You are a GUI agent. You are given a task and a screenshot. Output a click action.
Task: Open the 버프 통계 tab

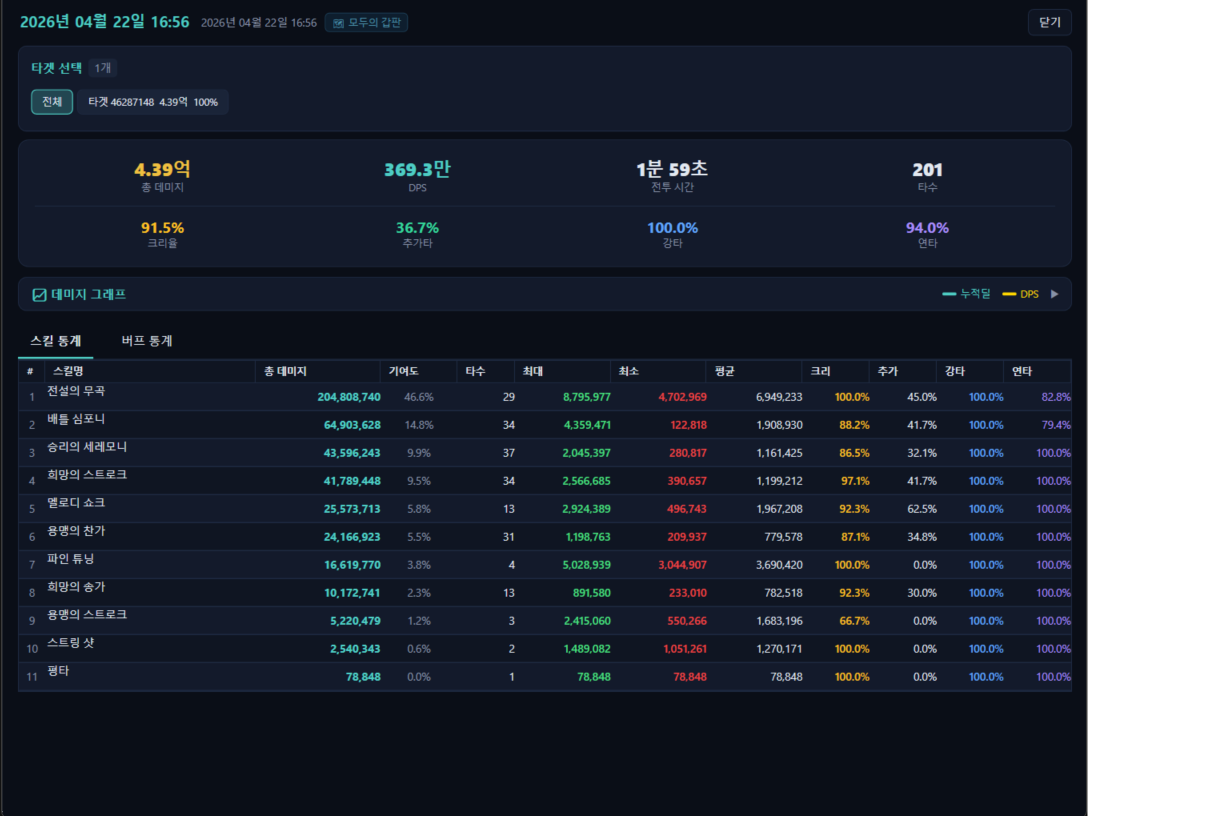(x=147, y=341)
